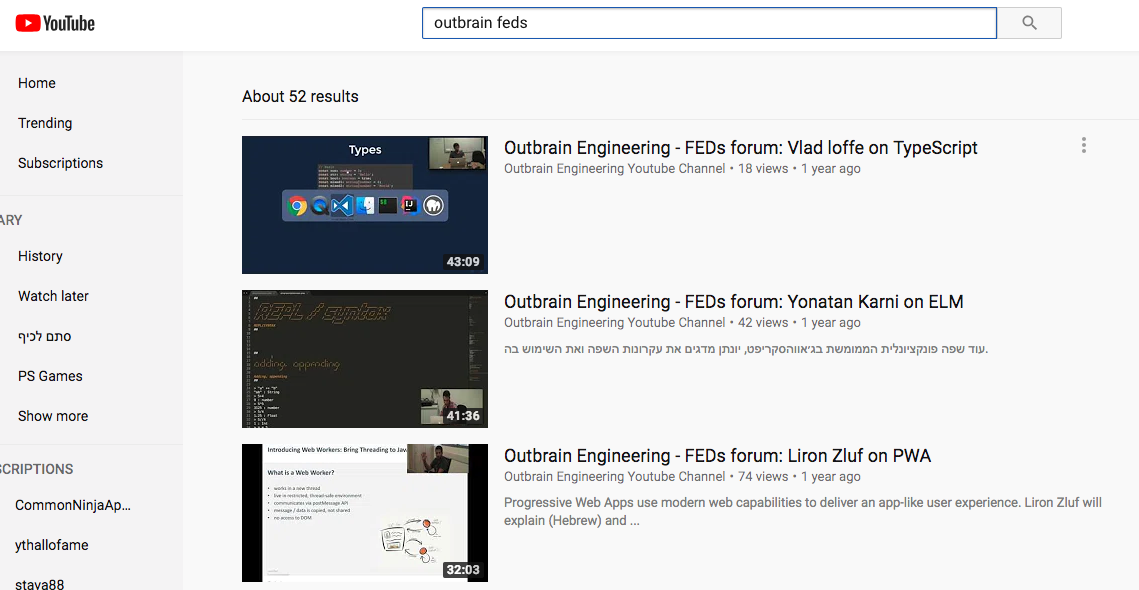The image size is (1139, 590).
Task: Open the 'סתם לכיף' playlist
Action: pos(44,336)
